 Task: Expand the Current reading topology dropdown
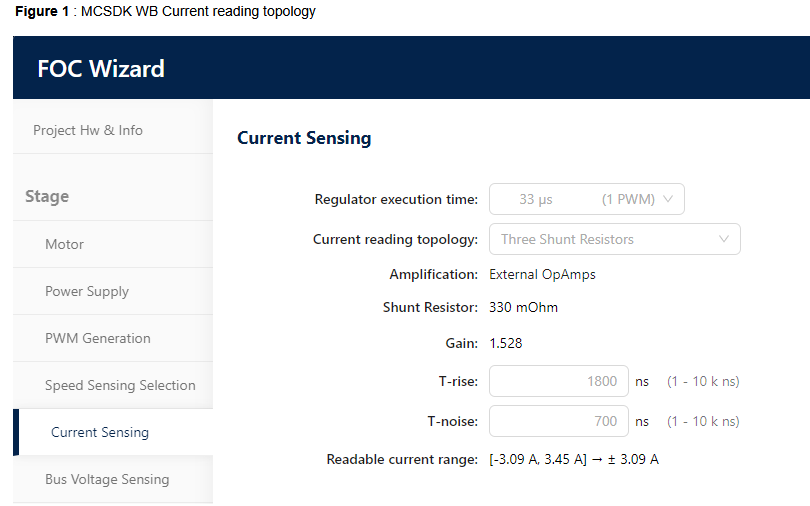point(614,240)
